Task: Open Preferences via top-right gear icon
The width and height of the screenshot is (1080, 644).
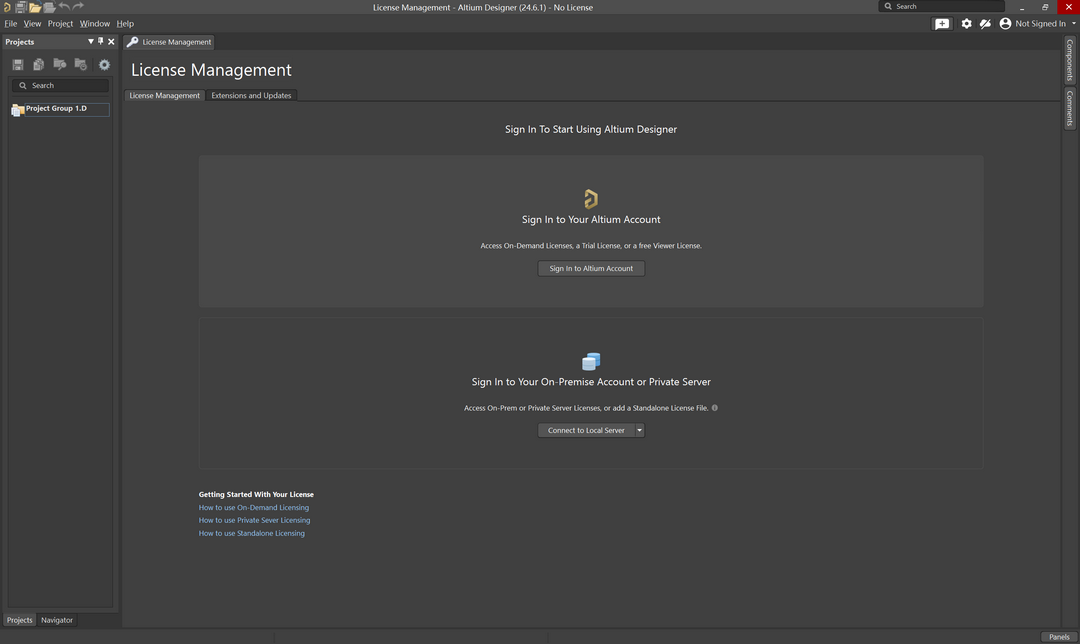Action: coord(966,24)
